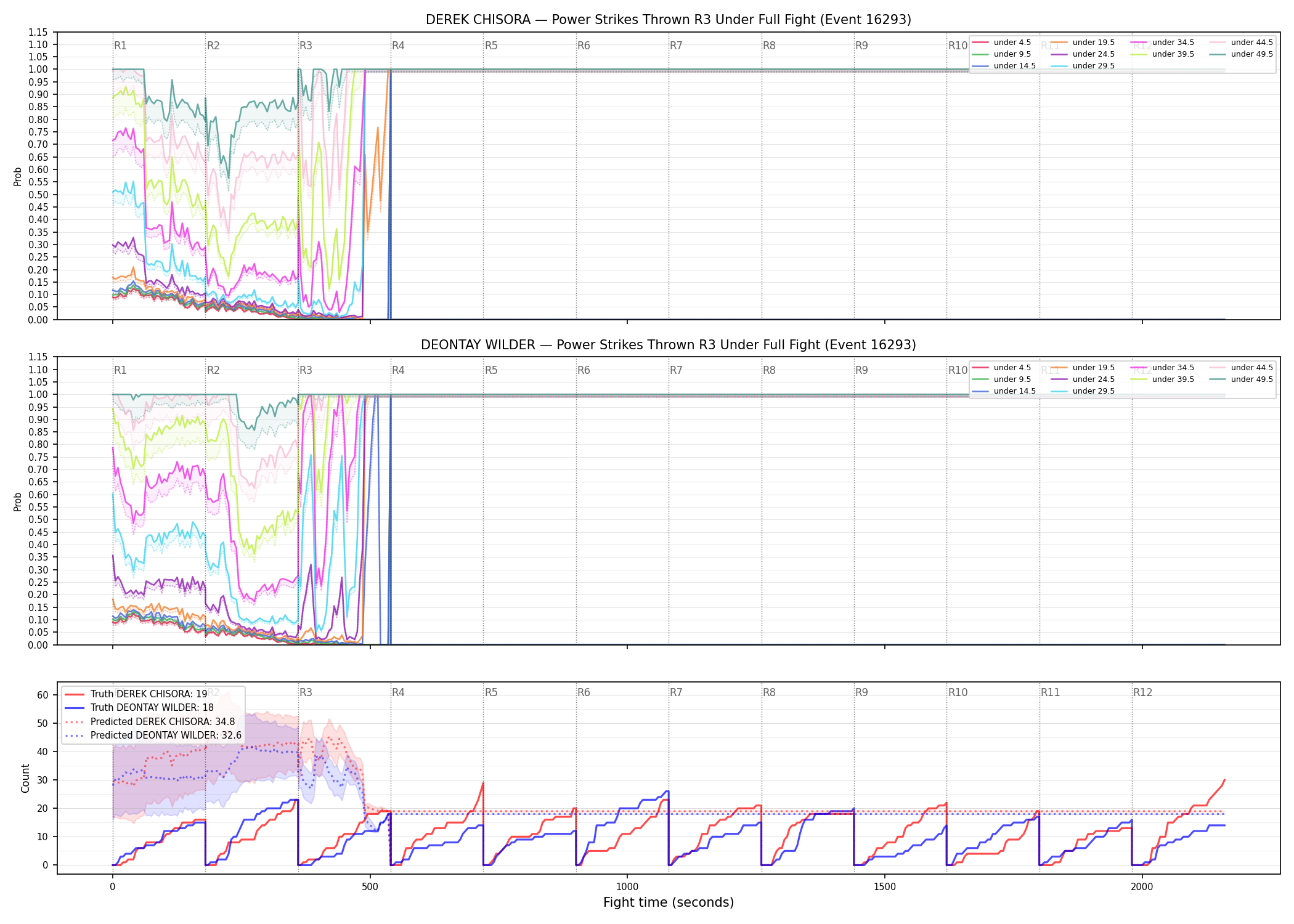Click the 'Count' y-axis label
The height and width of the screenshot is (924, 1294).
(x=25, y=778)
